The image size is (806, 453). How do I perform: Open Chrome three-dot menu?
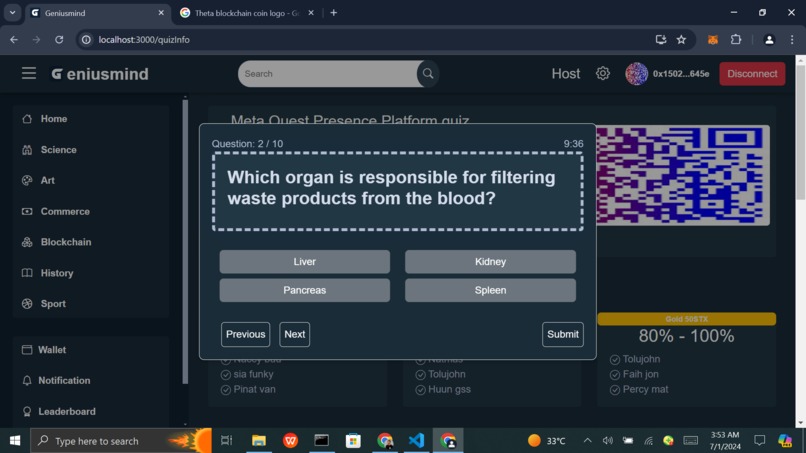[x=792, y=40]
